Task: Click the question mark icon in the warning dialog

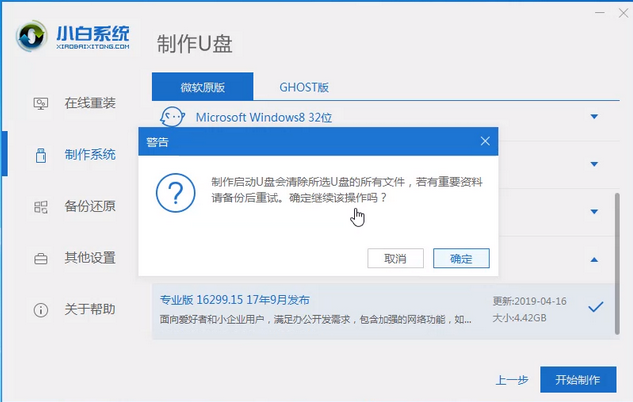Action: [176, 189]
